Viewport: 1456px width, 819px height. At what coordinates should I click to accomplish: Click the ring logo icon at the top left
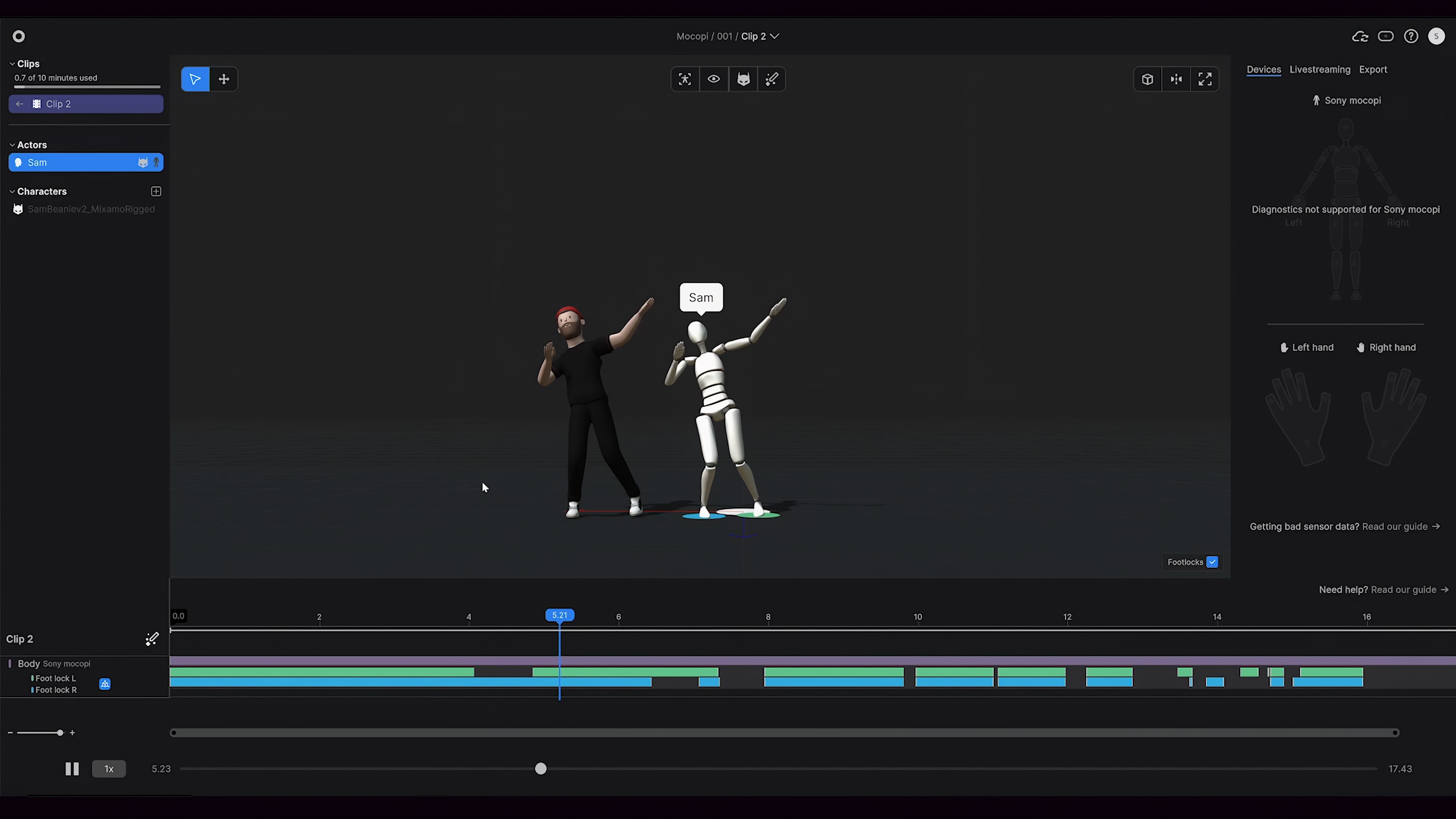[19, 36]
